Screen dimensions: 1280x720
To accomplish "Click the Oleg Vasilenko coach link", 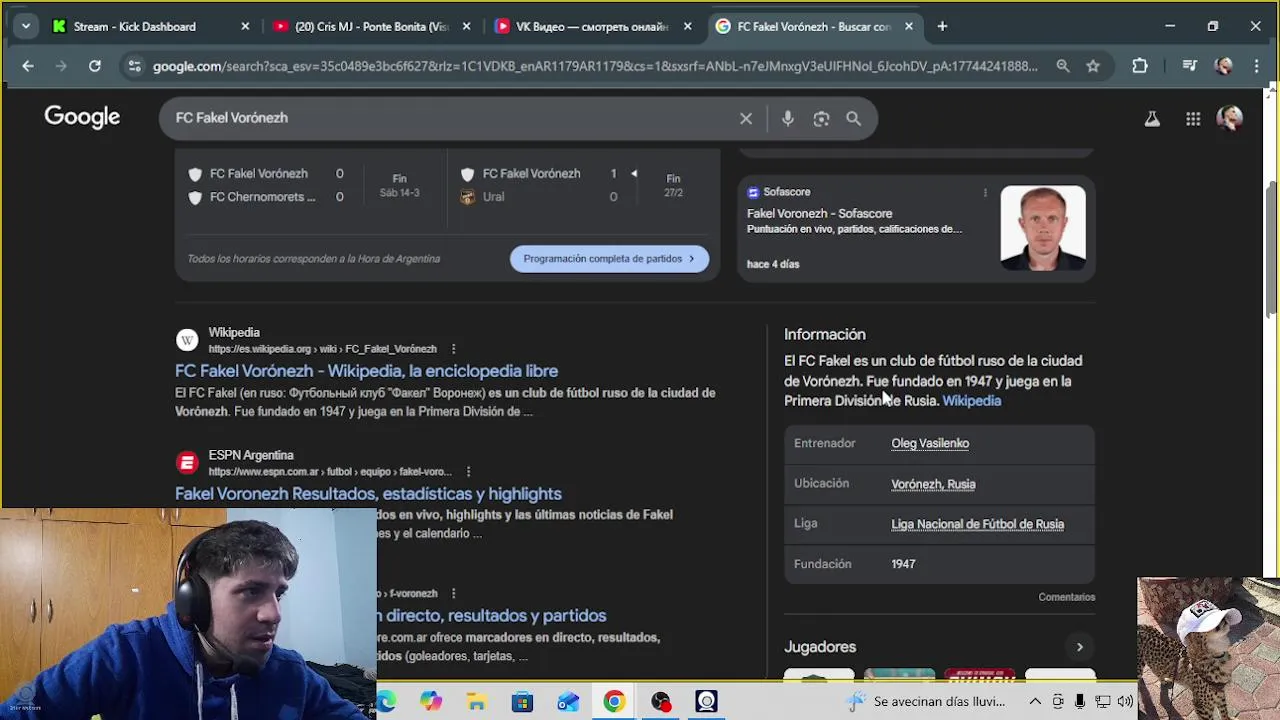I will click(x=930, y=443).
